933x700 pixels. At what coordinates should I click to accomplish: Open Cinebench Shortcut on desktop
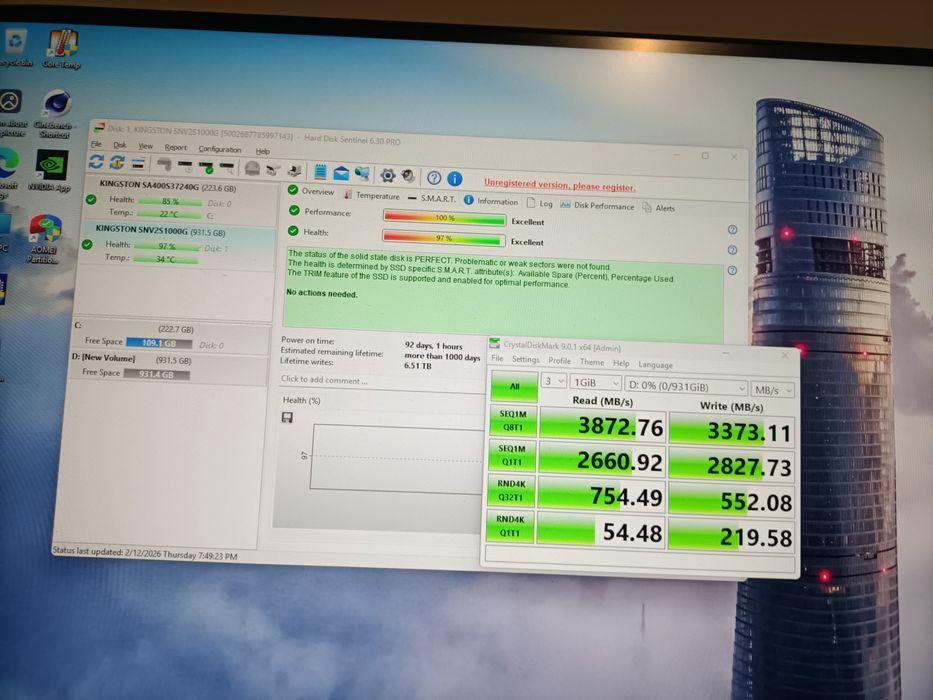[55, 114]
